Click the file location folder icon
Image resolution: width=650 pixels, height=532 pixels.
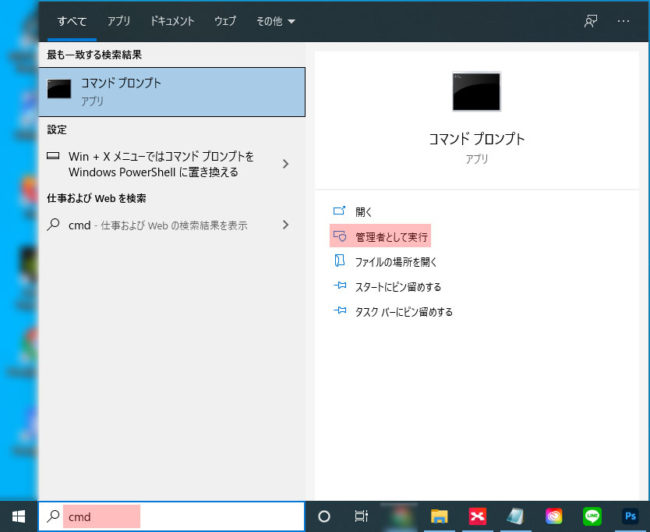coord(340,261)
